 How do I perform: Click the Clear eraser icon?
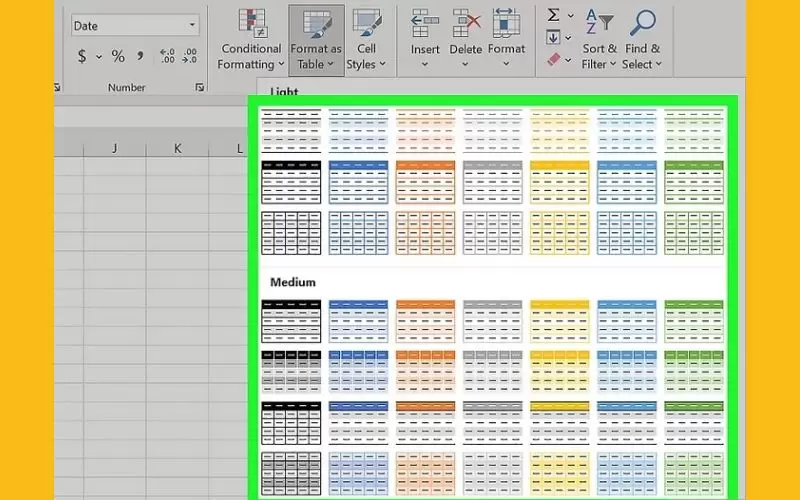[554, 59]
